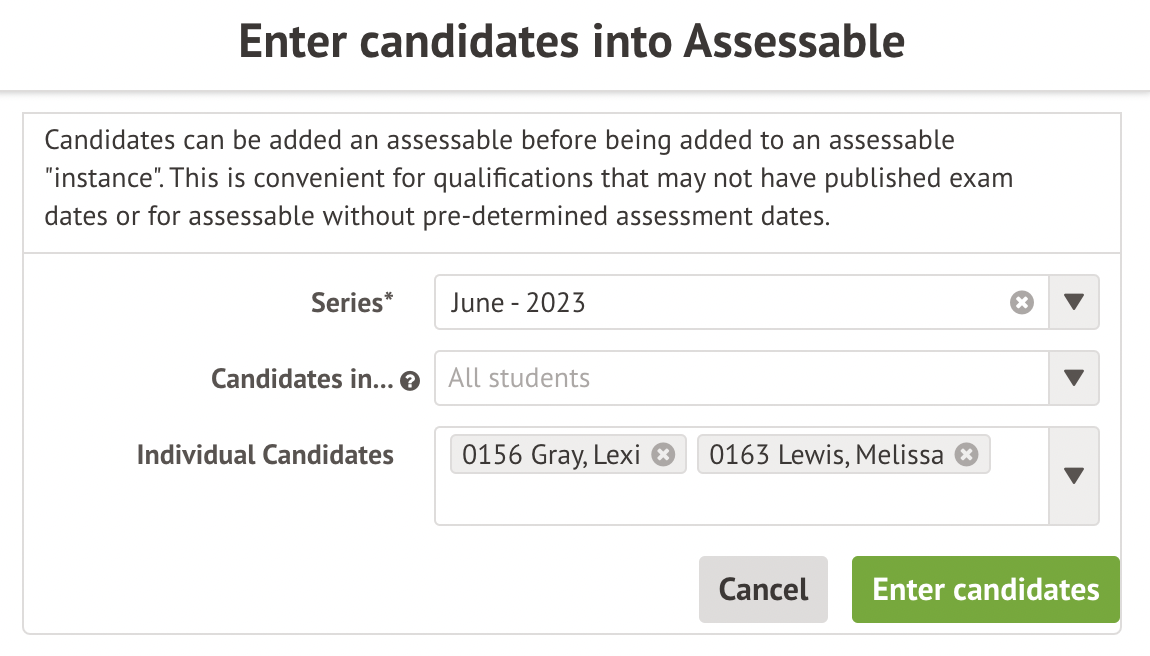Click the Individual Candidates label
Viewport: 1150px width, 656px height.
click(265, 455)
